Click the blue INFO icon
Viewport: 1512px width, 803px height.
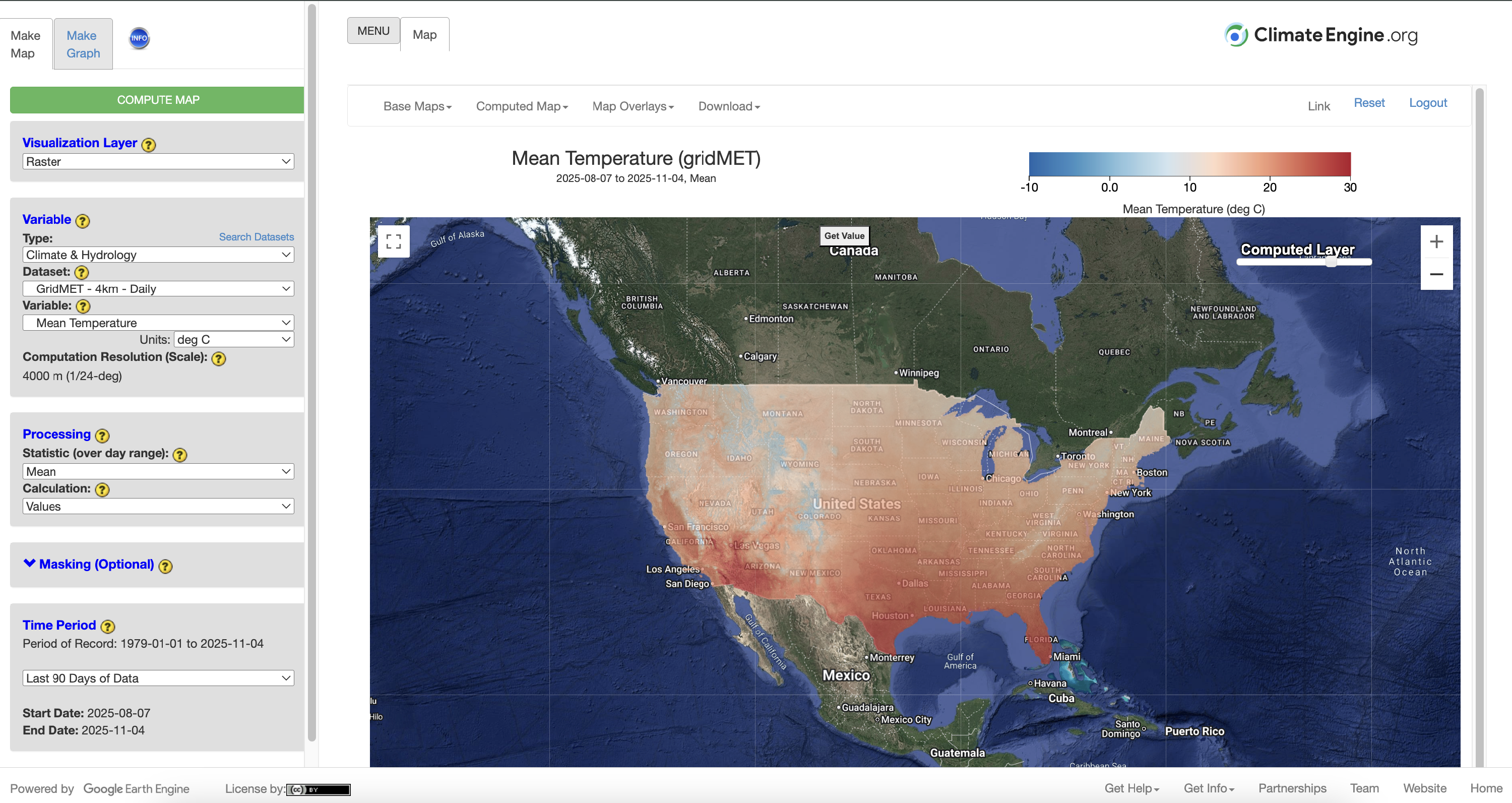click(139, 38)
